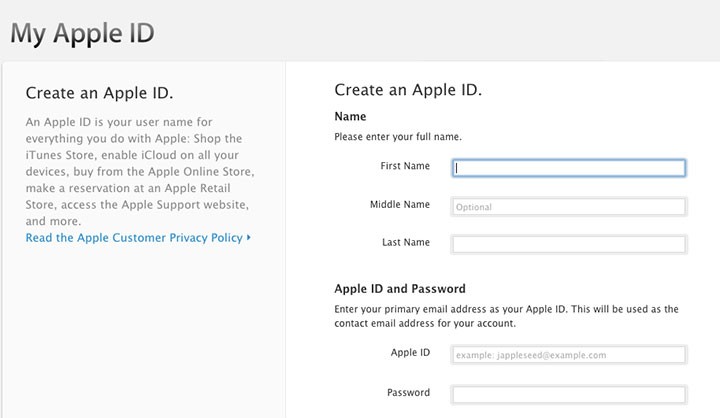Activate the Apple ID email field
Image resolution: width=720 pixels, height=418 pixels.
coord(568,355)
